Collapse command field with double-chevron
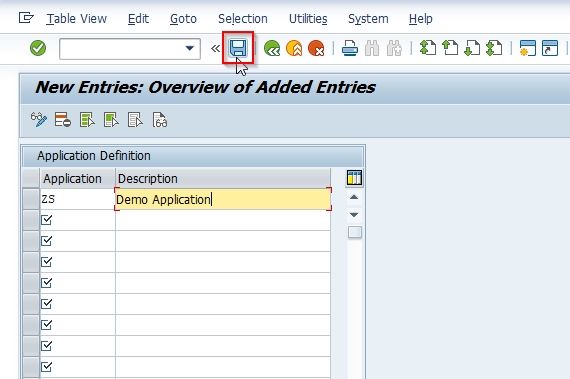Image resolution: width=570 pixels, height=379 pixels. 216,48
